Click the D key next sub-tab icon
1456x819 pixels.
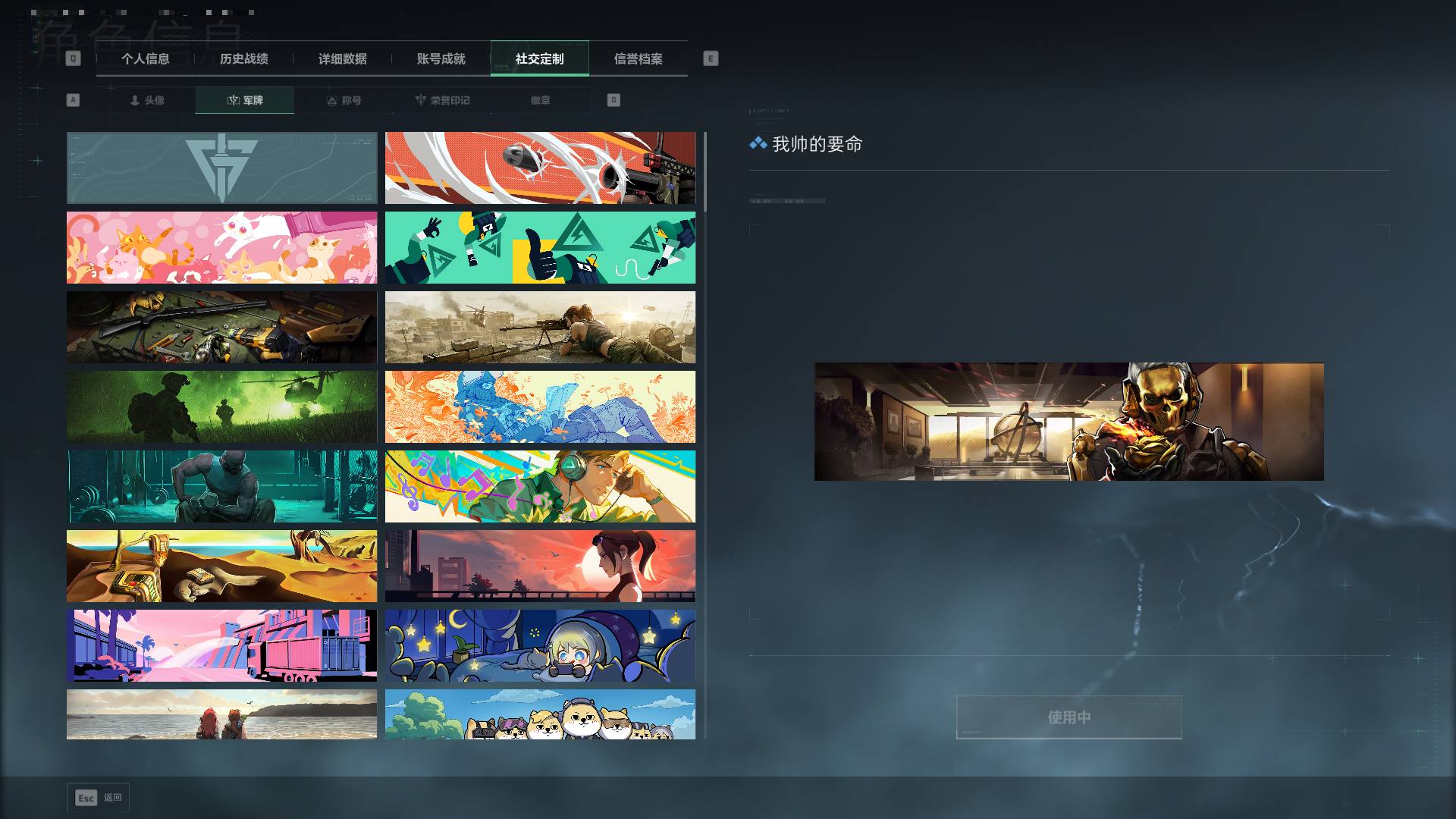613,100
